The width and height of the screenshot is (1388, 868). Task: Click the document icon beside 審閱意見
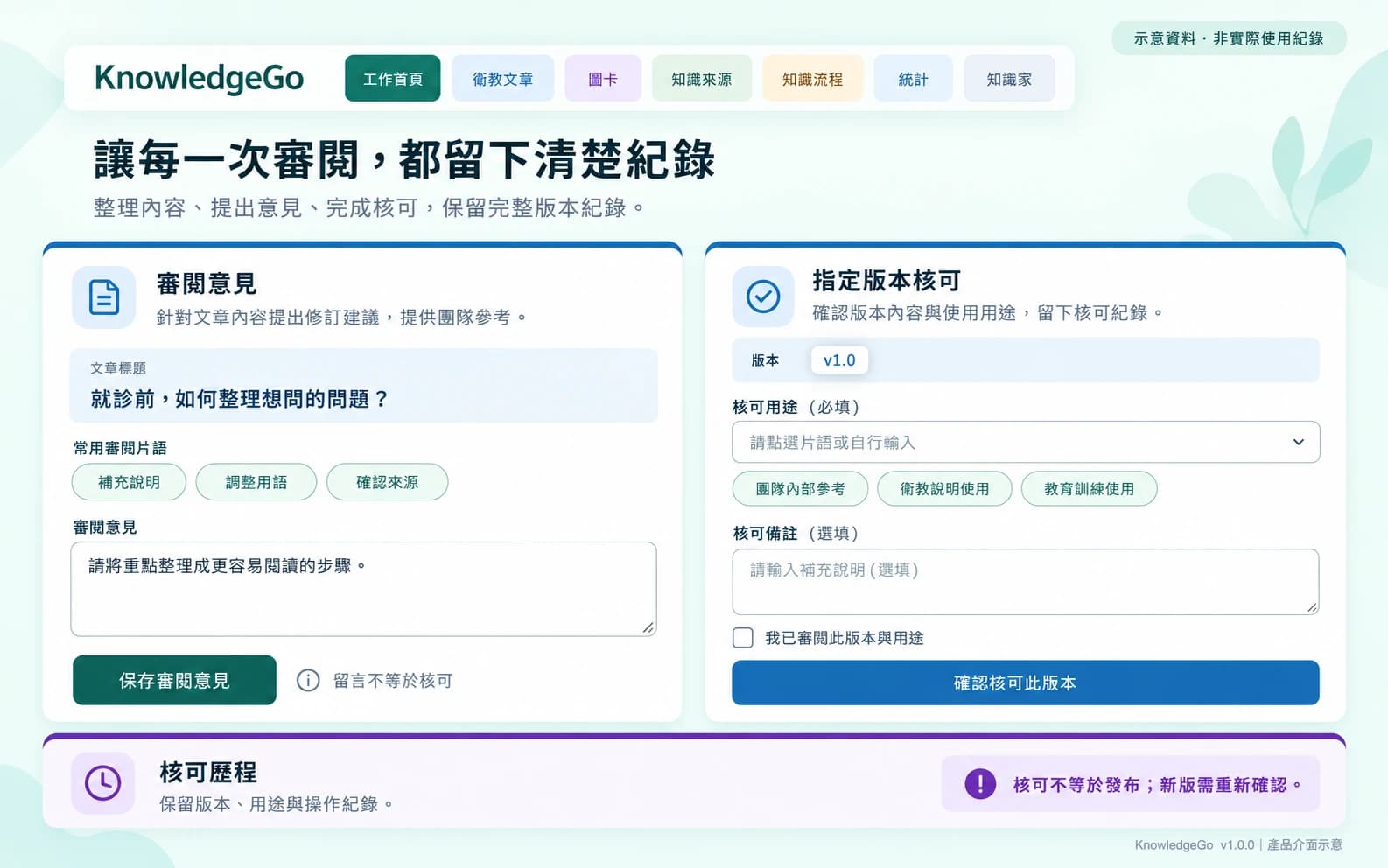click(104, 297)
